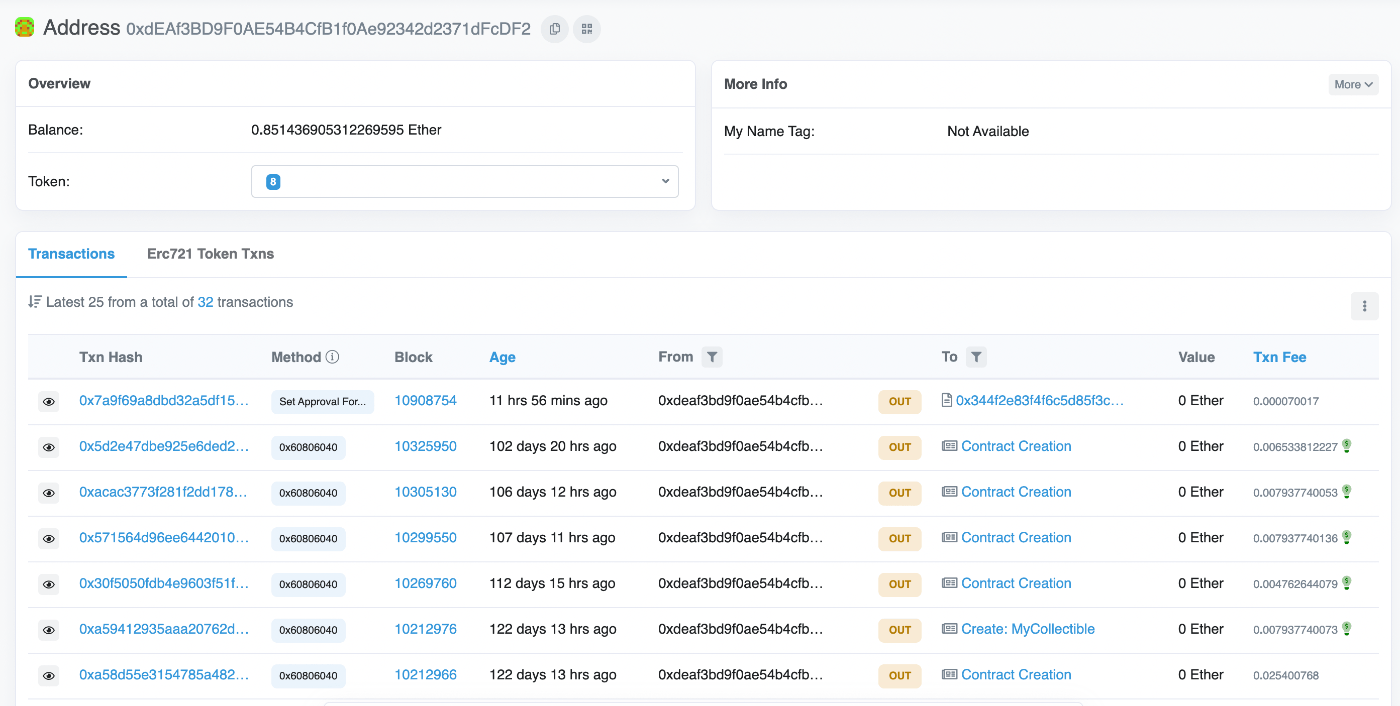1400x706 pixels.
Task: Click contract creation icon in block 10325950 row
Action: tap(949, 446)
